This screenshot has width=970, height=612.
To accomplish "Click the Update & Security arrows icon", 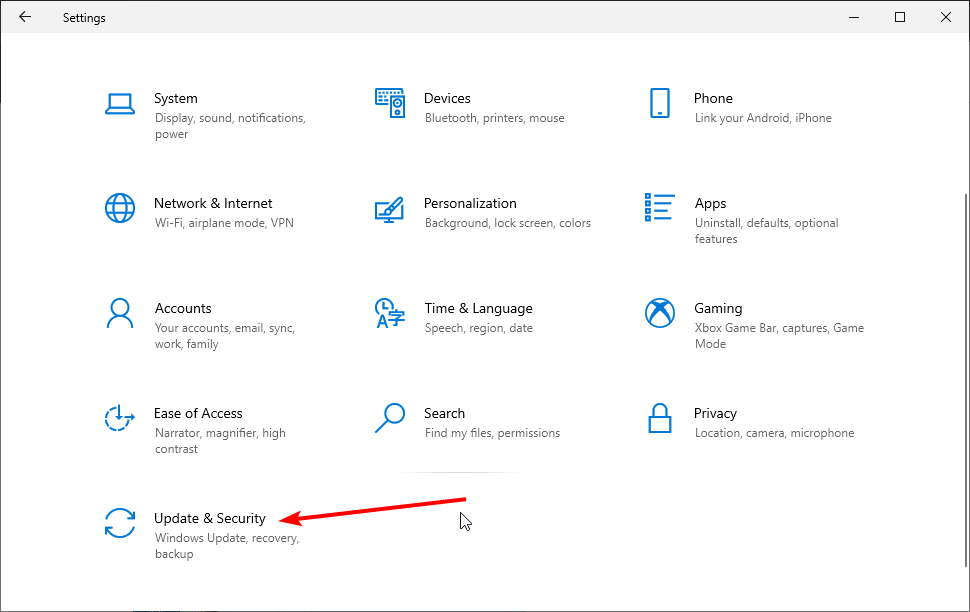I will (120, 523).
